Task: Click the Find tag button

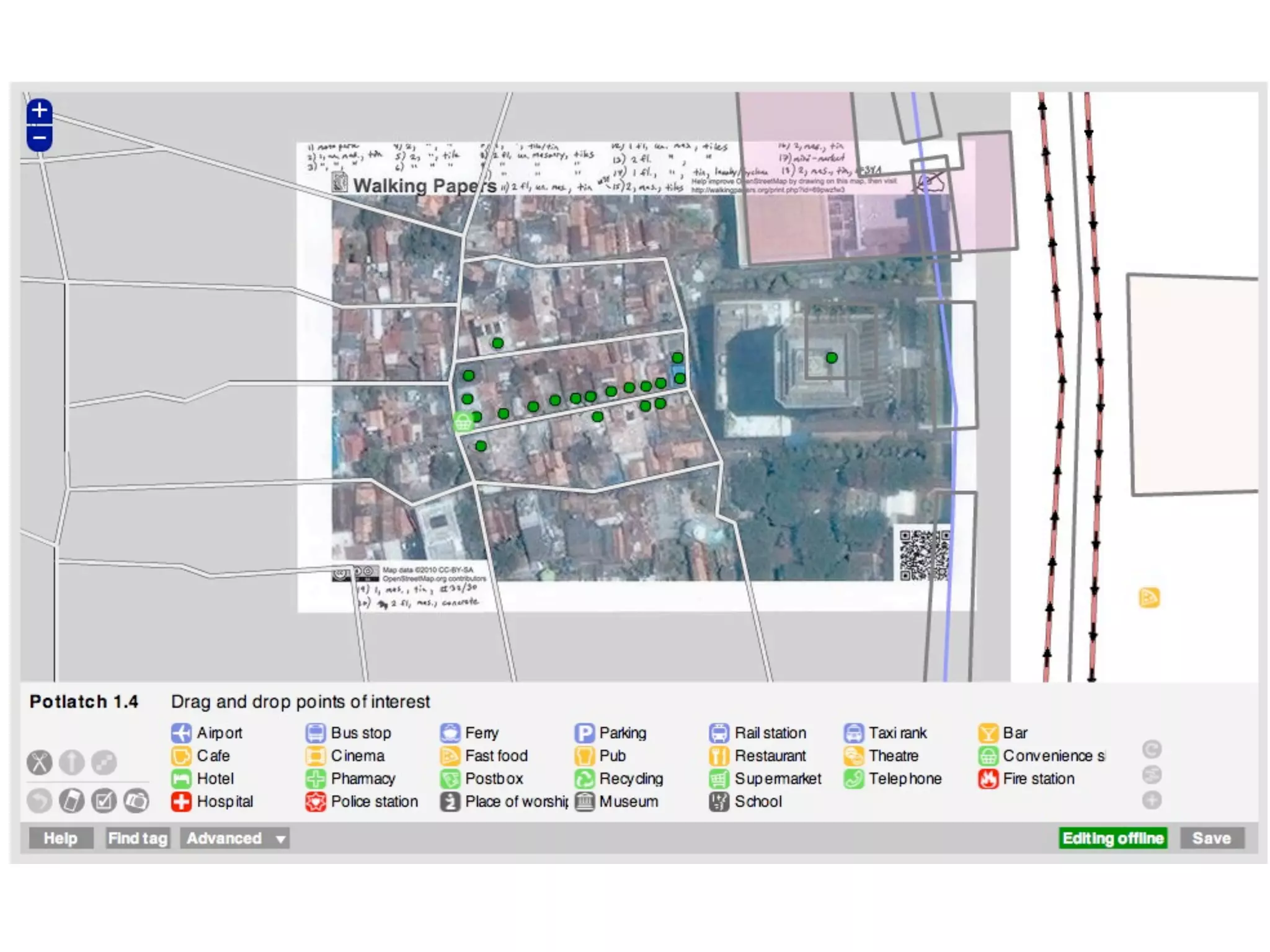Action: tap(138, 838)
